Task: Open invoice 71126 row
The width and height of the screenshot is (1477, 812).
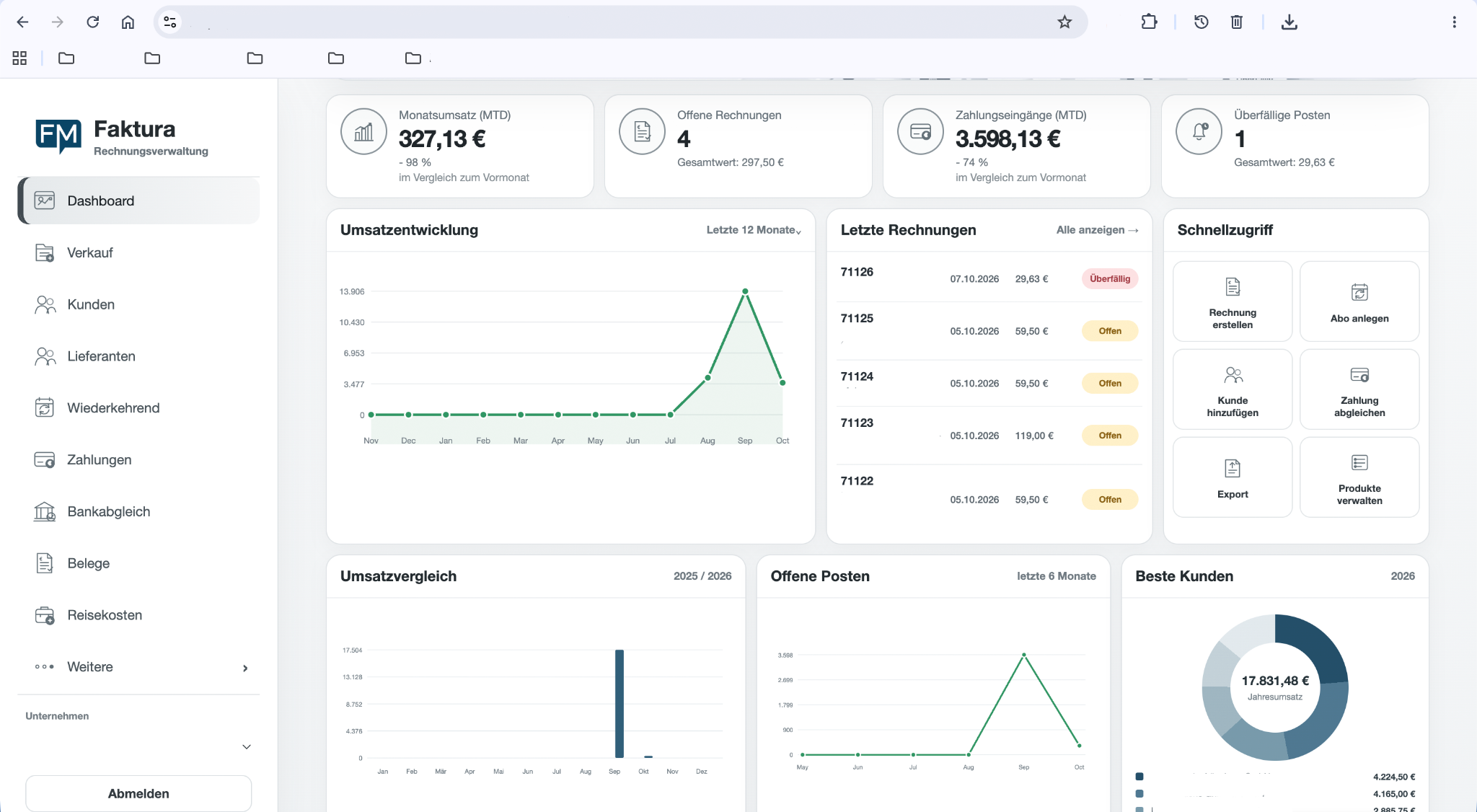Action: 989,278
